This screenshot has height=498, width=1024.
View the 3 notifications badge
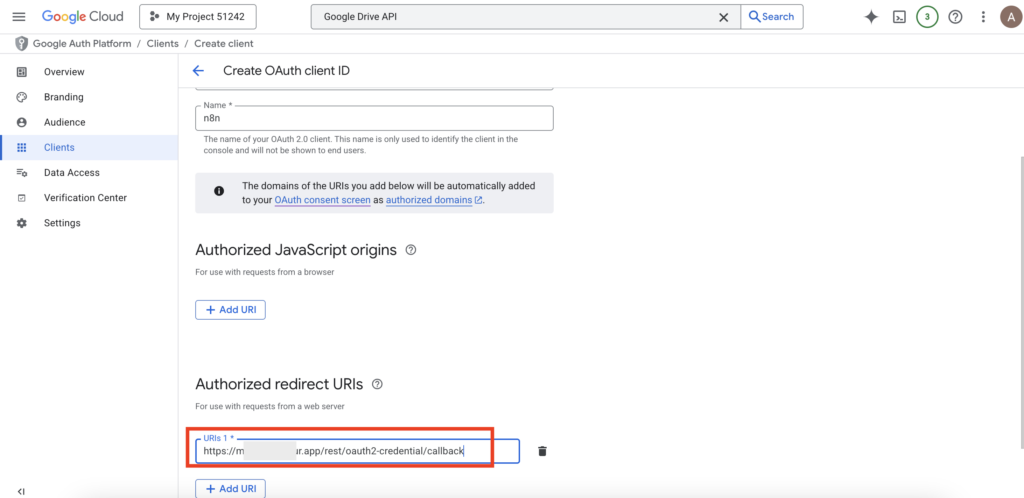point(927,17)
